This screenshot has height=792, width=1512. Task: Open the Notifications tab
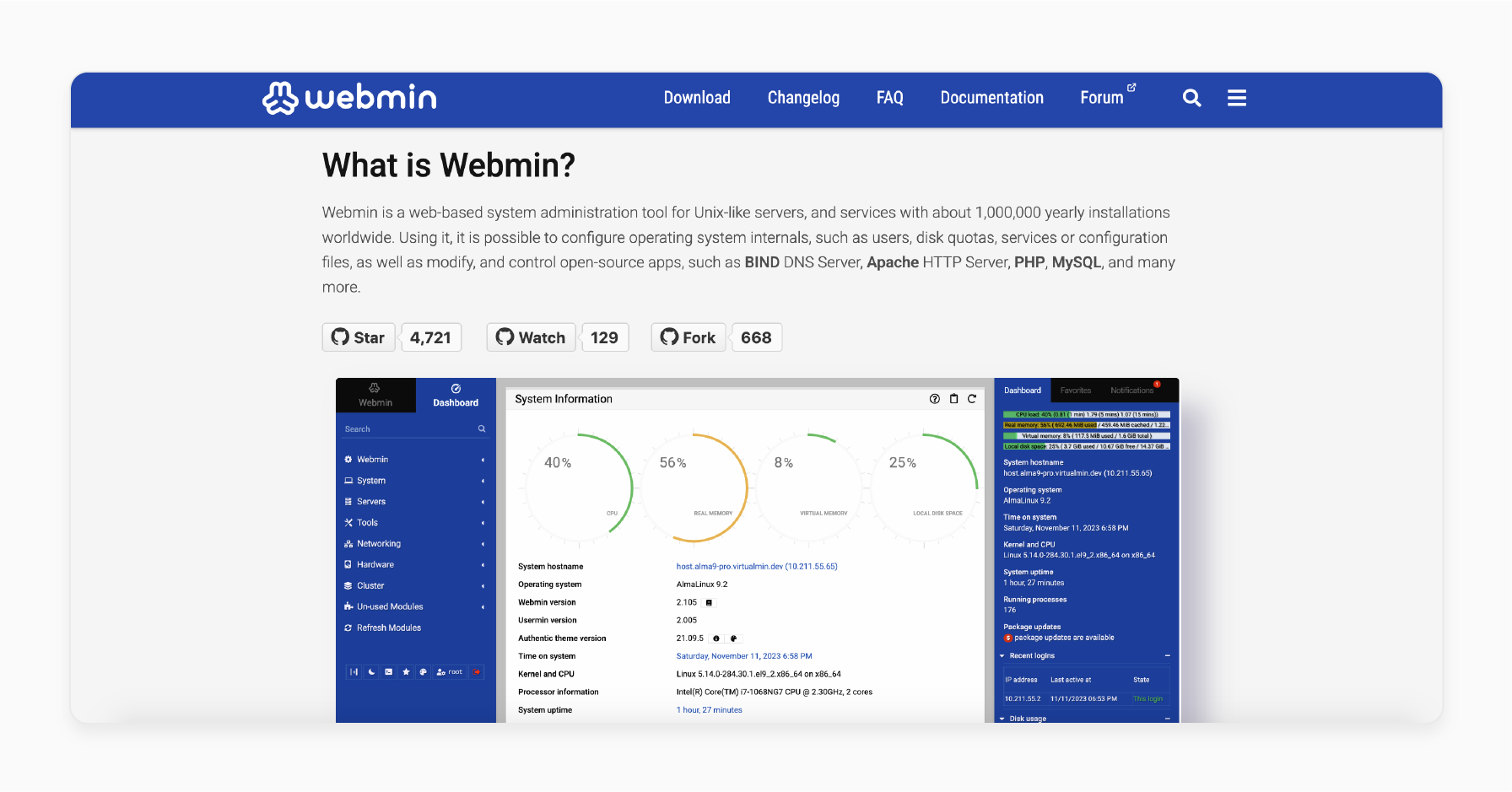1131,391
